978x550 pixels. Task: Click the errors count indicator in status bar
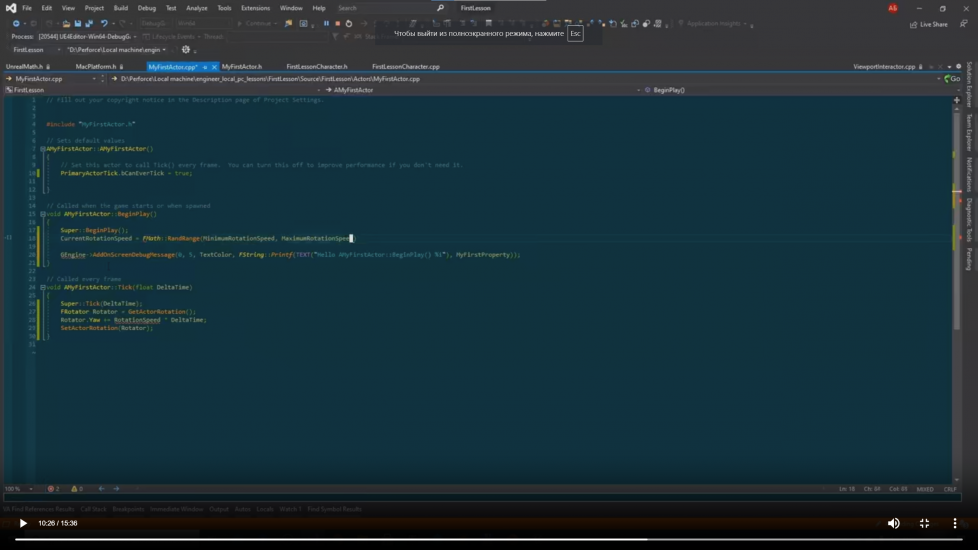pyautogui.click(x=53, y=489)
